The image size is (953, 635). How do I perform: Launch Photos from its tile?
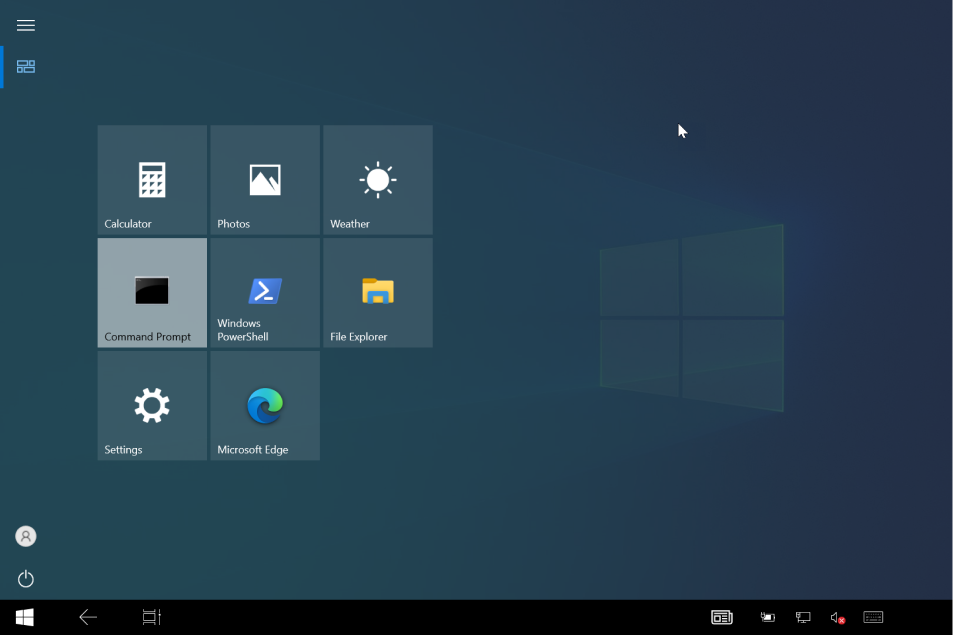point(264,180)
